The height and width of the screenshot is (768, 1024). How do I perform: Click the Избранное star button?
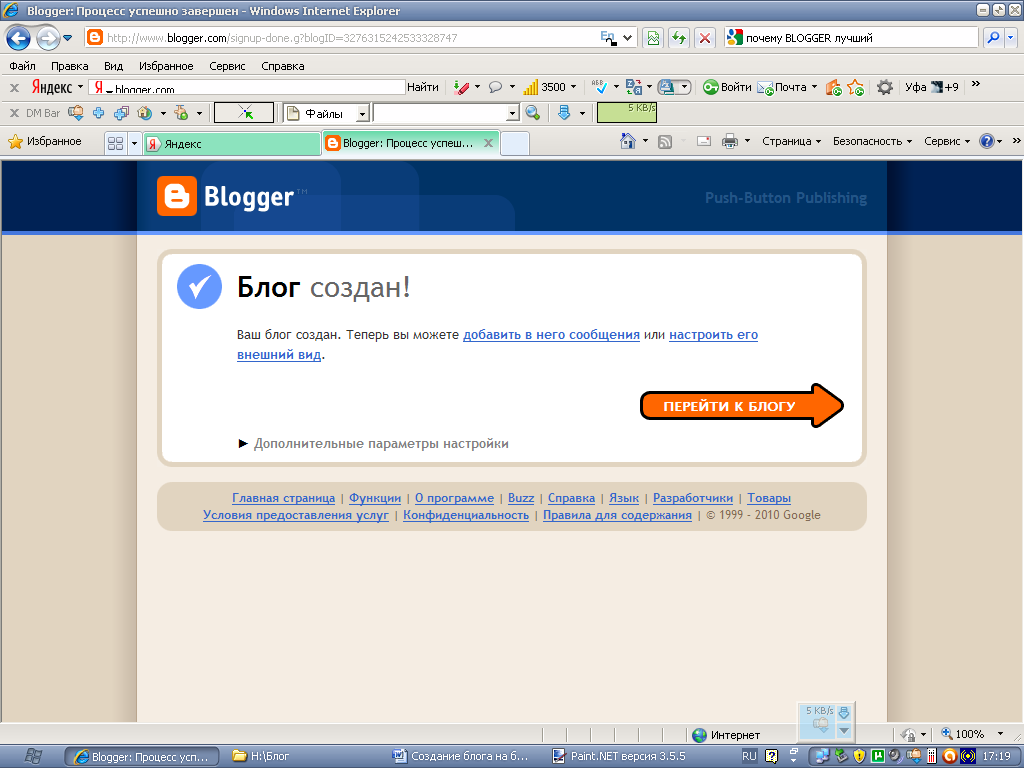[x=45, y=141]
